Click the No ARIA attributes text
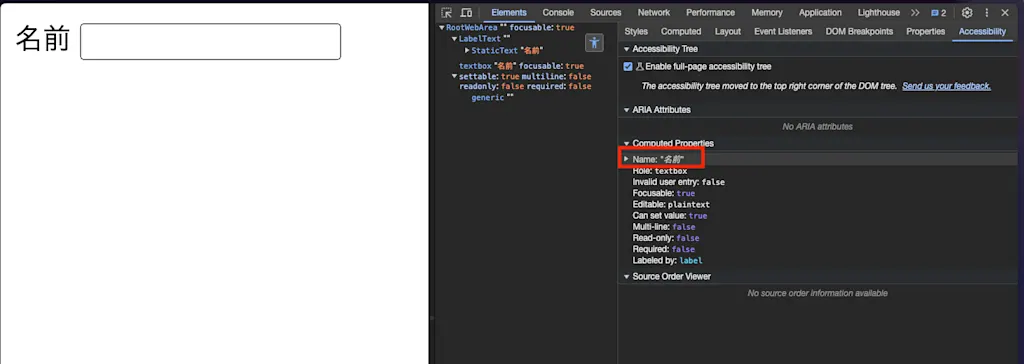 (817, 127)
